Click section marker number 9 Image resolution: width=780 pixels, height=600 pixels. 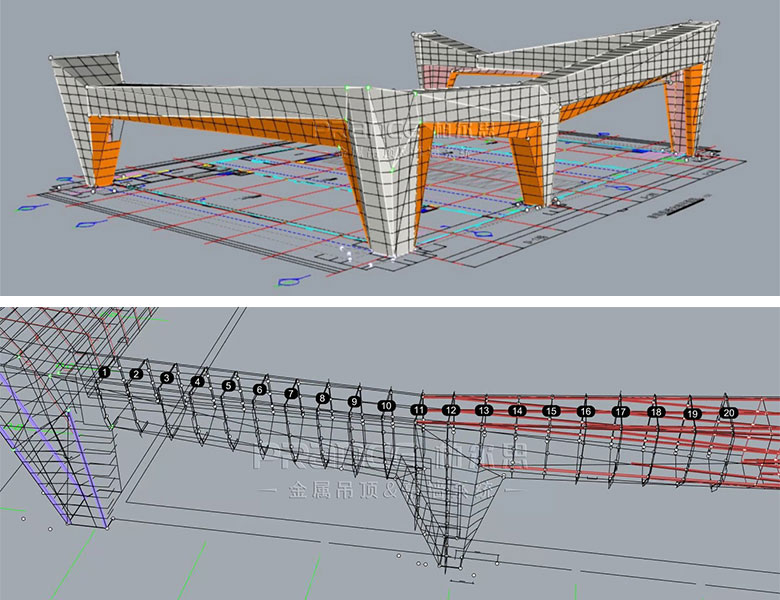pos(353,401)
